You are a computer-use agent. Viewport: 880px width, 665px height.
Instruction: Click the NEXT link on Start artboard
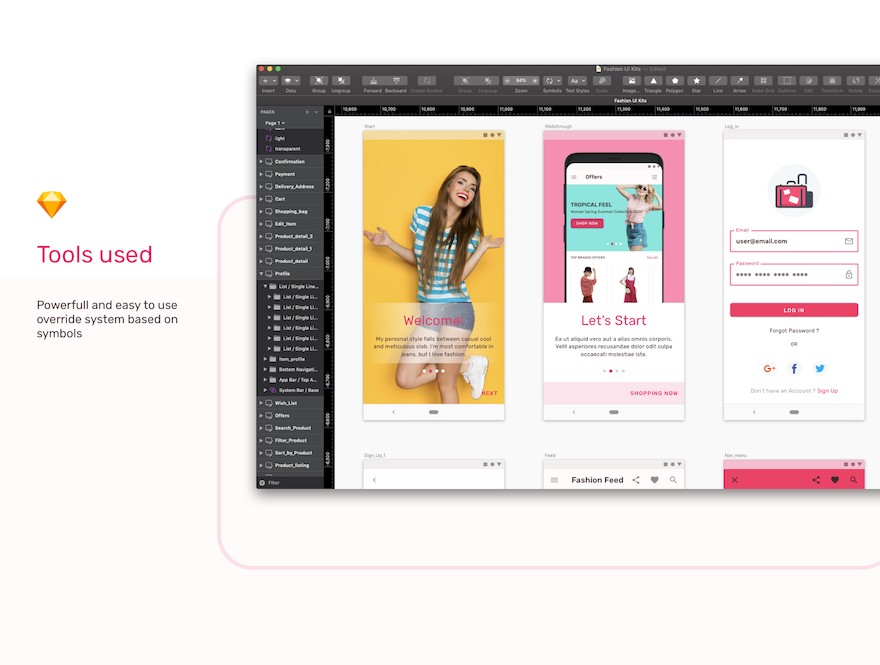point(489,393)
